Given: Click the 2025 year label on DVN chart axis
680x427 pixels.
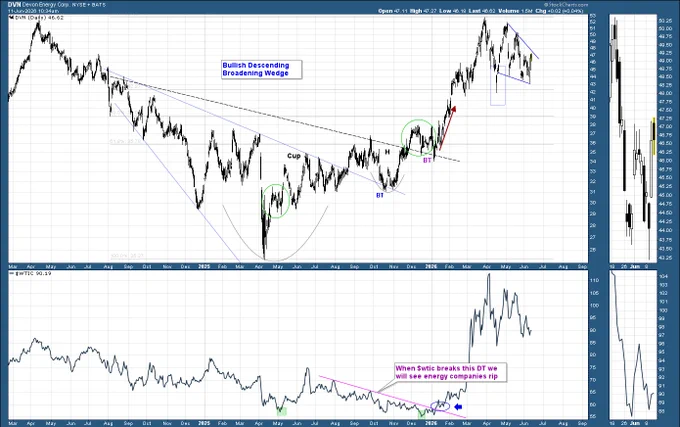Looking at the screenshot, I should coord(204,267).
